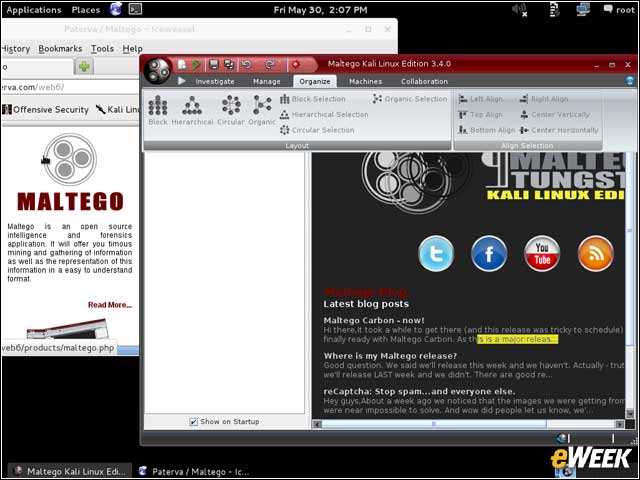
Task: Undo the last action in Maltego toolbar
Action: (247, 64)
